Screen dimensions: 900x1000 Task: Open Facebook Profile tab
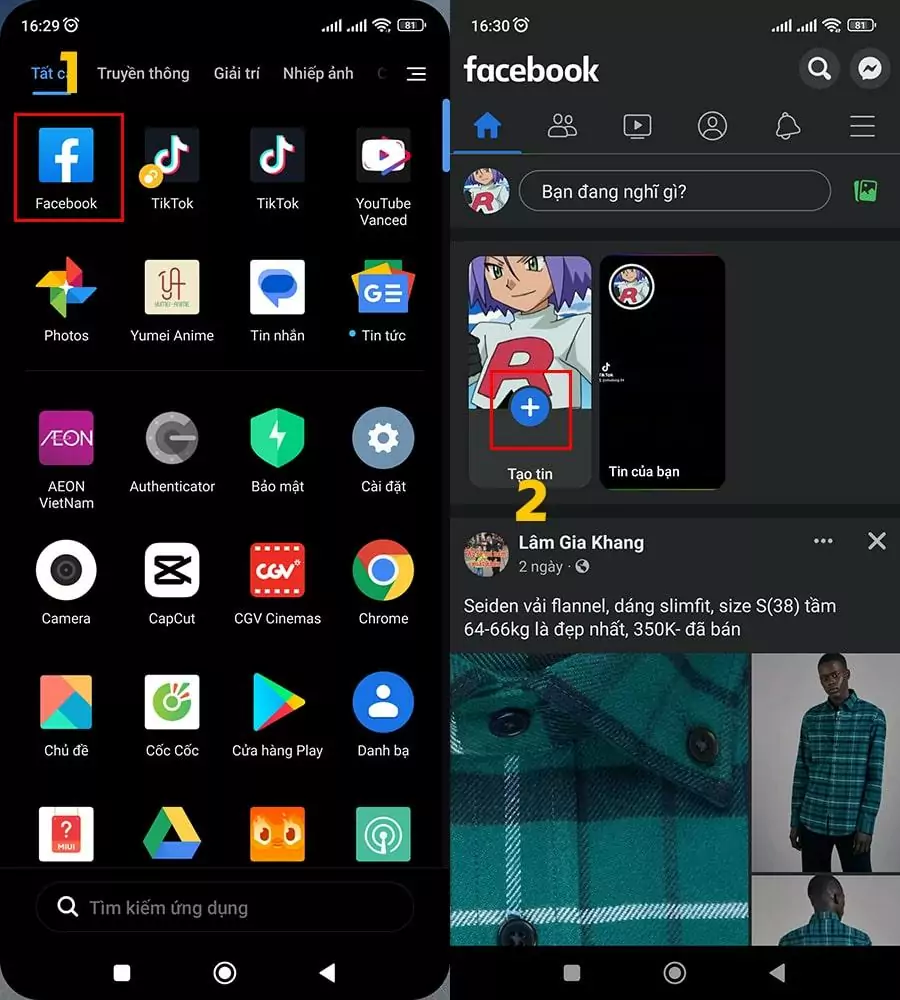[712, 126]
